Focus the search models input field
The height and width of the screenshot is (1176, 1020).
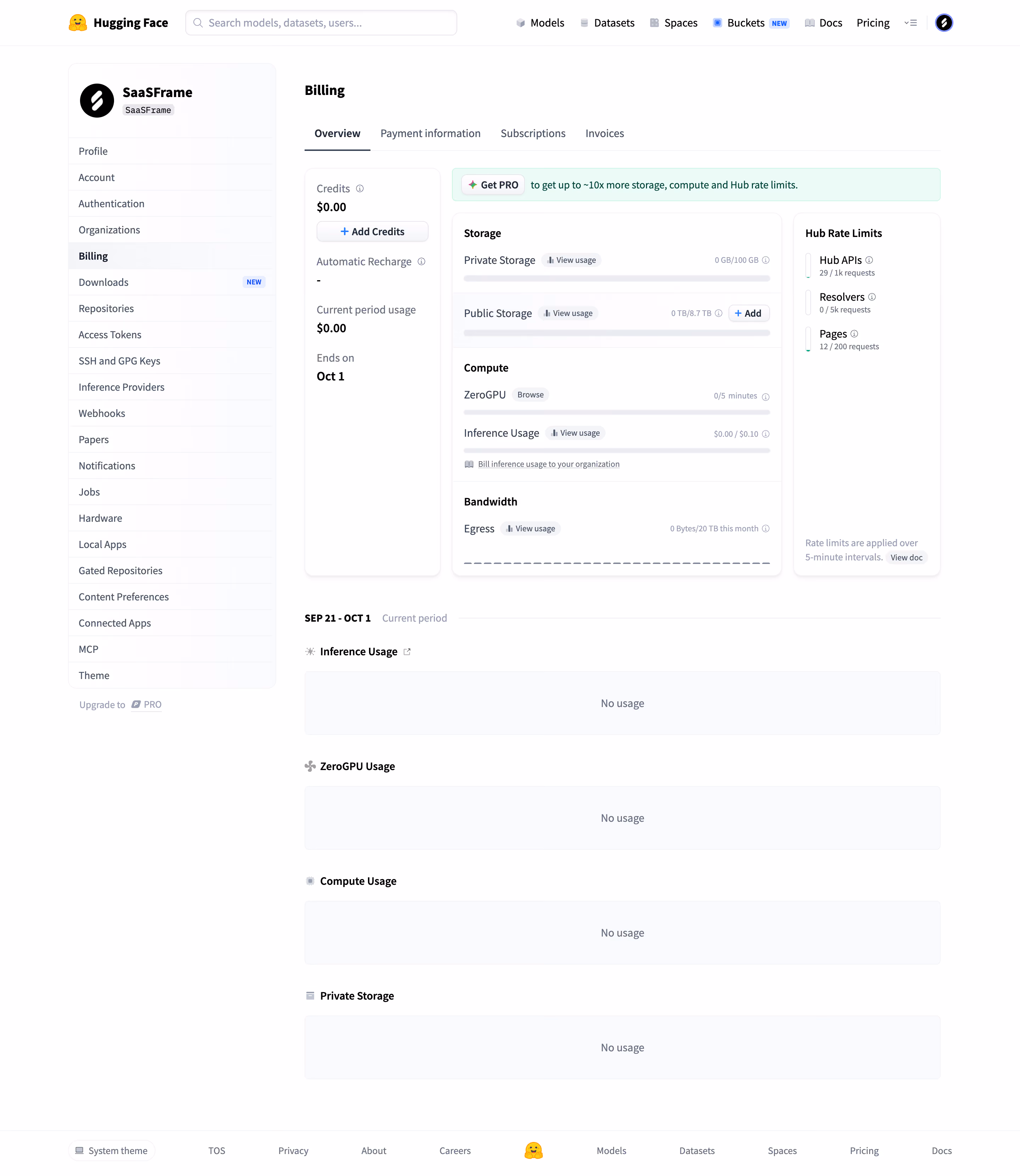321,23
